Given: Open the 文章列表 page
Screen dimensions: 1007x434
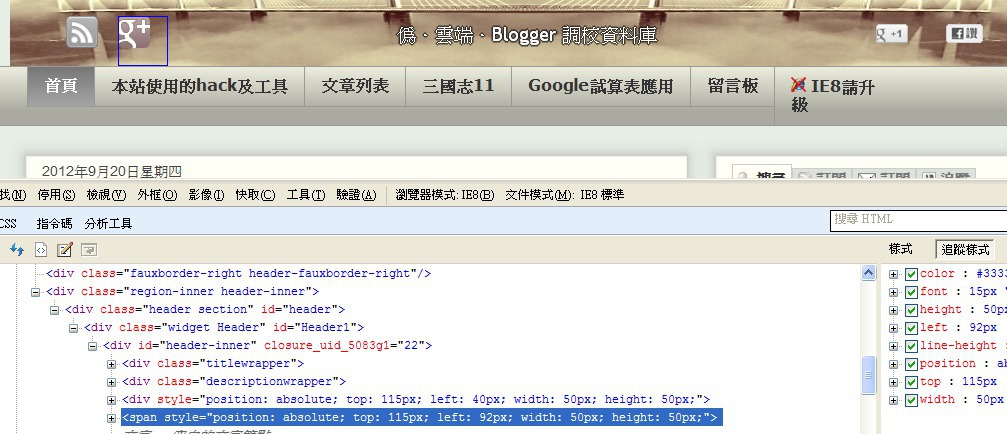Looking at the screenshot, I should tap(355, 86).
